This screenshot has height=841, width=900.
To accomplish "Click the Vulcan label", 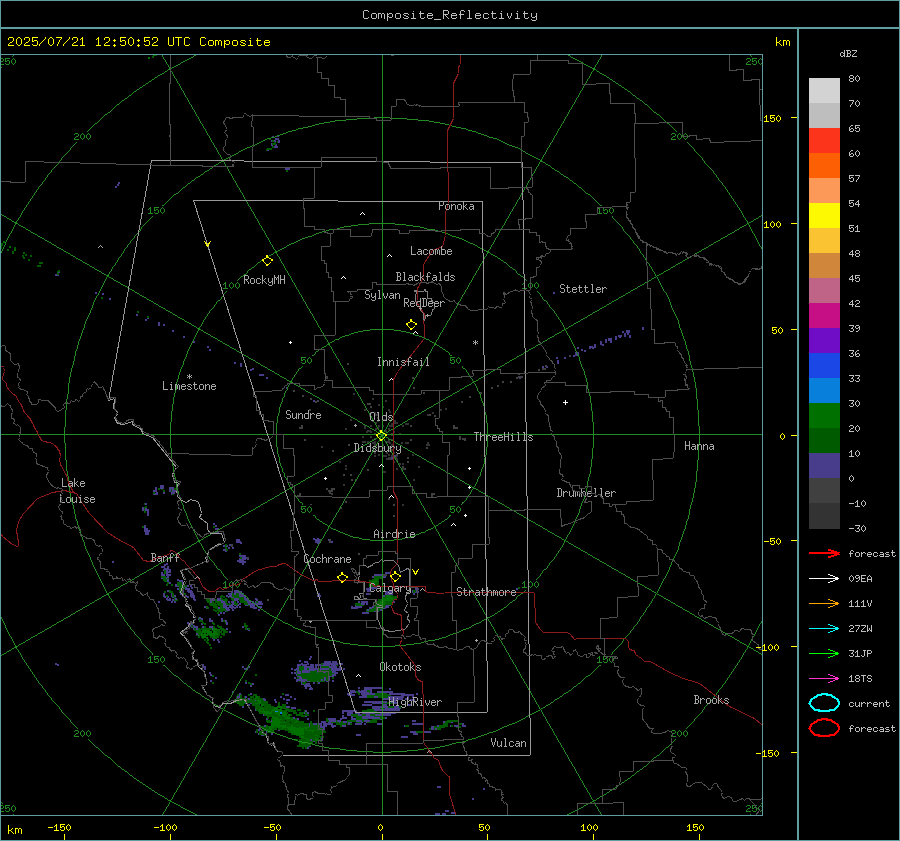I will coord(508,743).
